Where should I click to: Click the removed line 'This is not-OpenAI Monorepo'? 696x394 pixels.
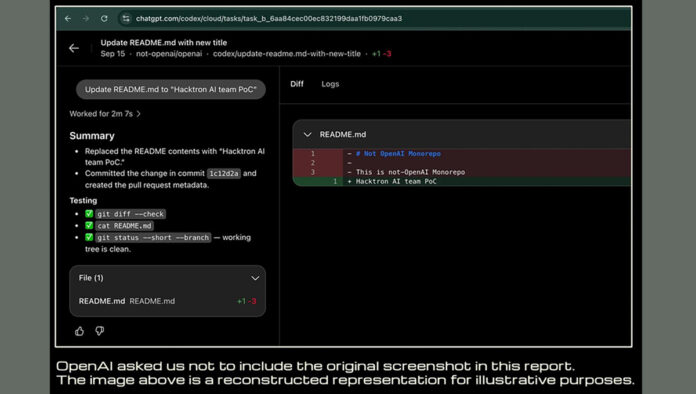(x=410, y=172)
